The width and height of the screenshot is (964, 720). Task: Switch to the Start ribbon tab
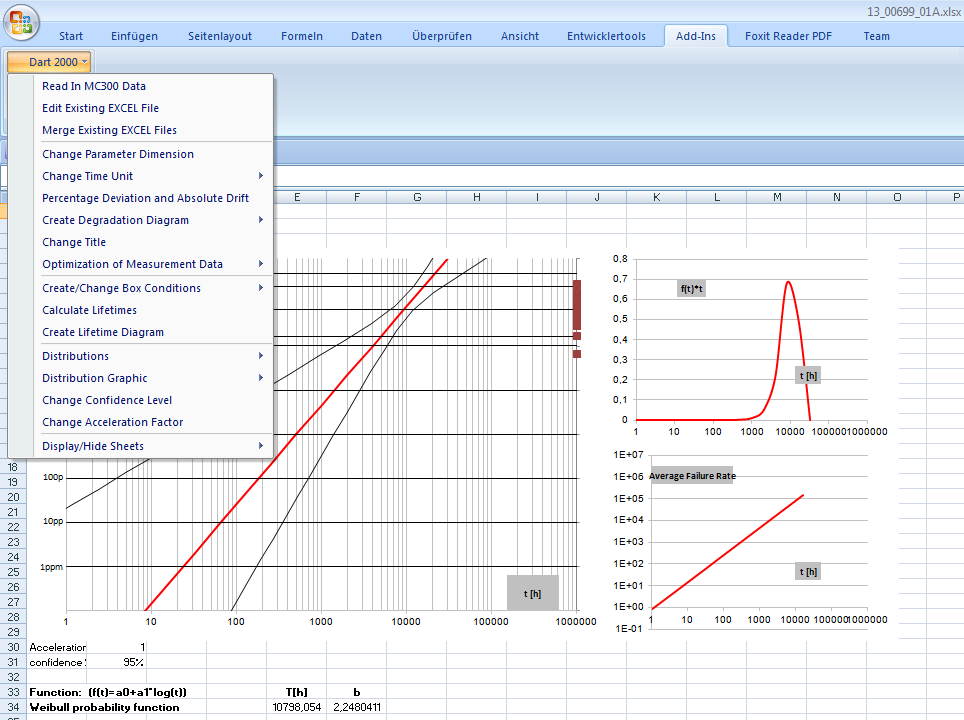[x=71, y=36]
